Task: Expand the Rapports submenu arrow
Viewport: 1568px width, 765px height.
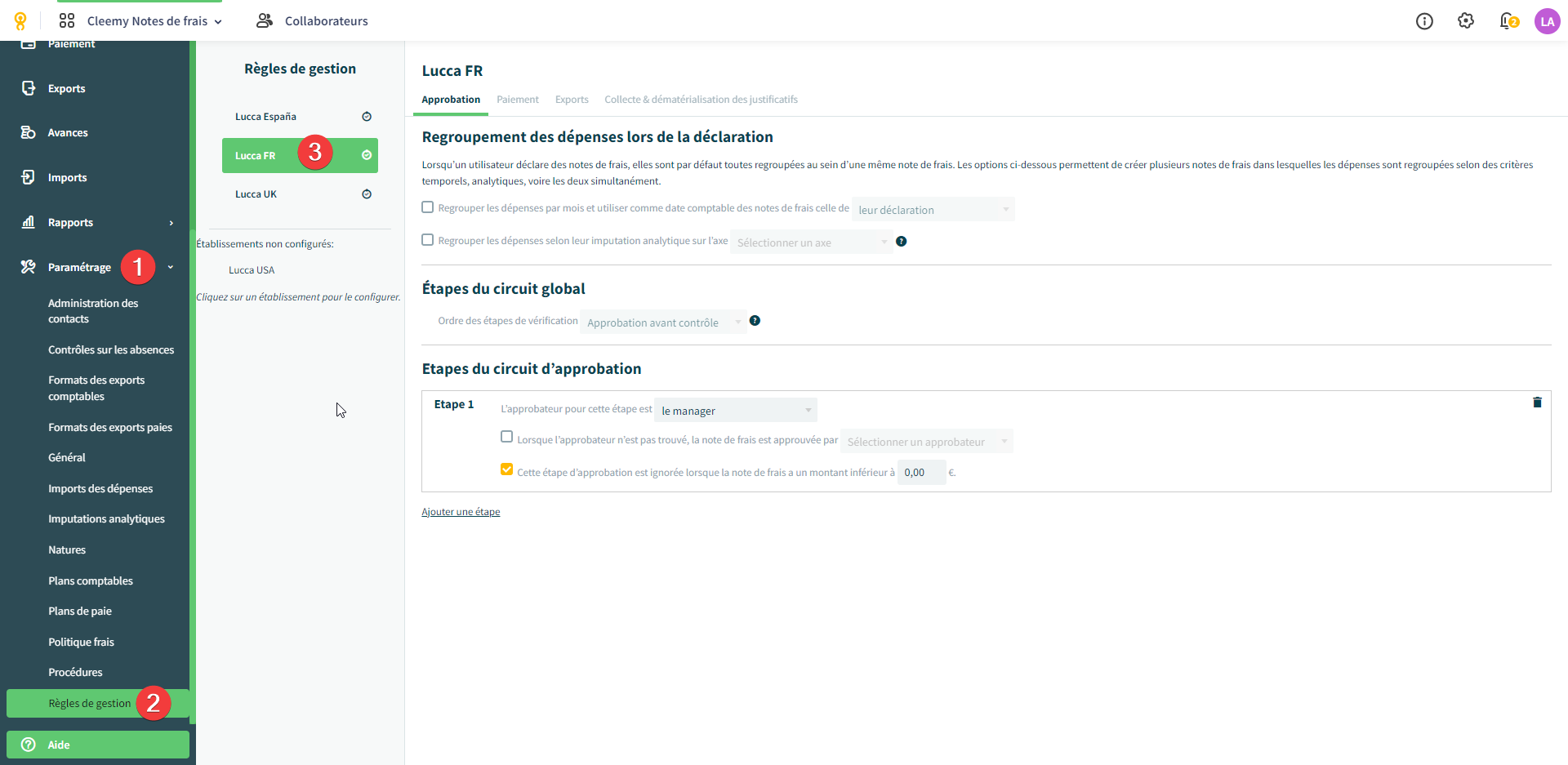Action: click(171, 223)
